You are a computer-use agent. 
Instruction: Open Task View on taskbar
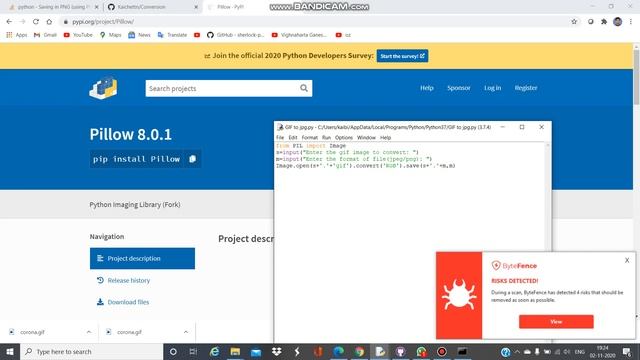(x=193, y=351)
